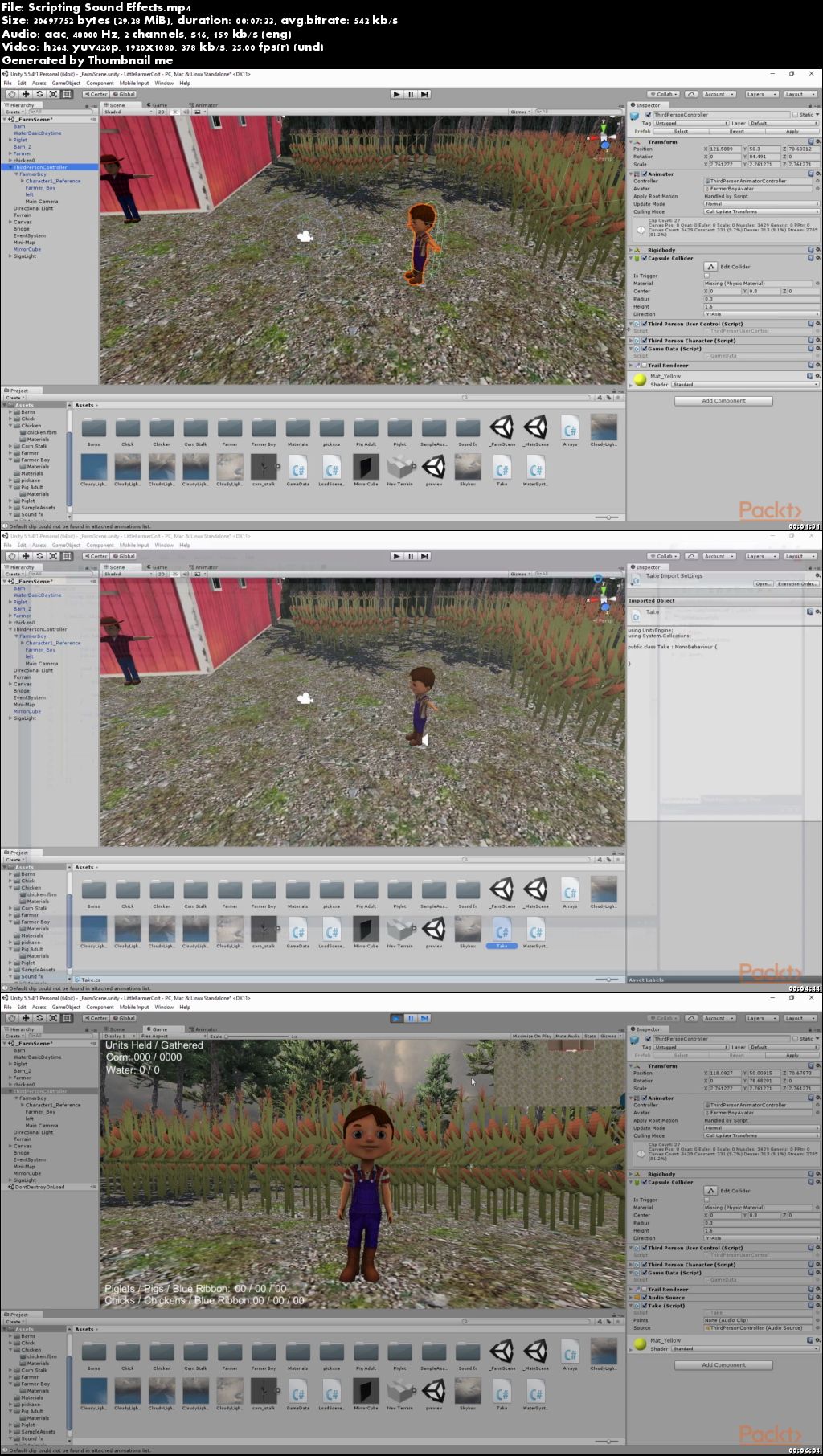Toggle Capsule Collider checkbox in the top Inspector
This screenshot has height=1456, width=823.
click(x=645, y=259)
